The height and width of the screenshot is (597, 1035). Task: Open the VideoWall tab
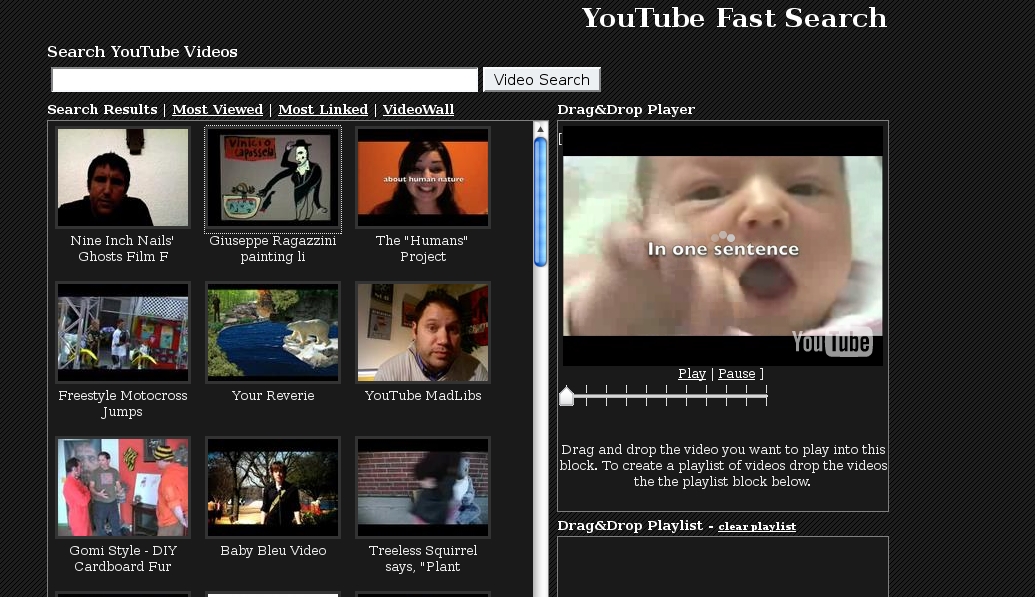click(418, 110)
